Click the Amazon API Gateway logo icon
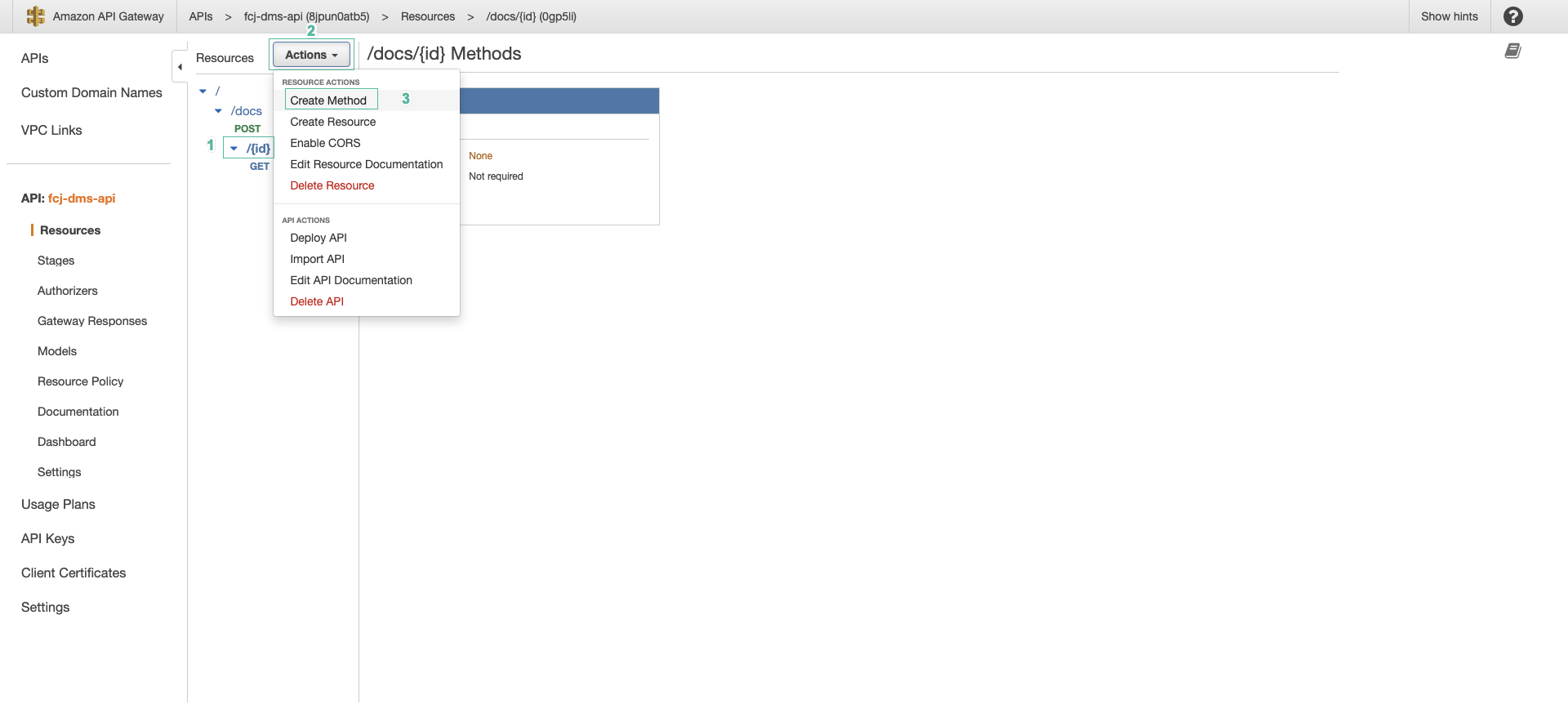1568x704 pixels. (x=35, y=16)
